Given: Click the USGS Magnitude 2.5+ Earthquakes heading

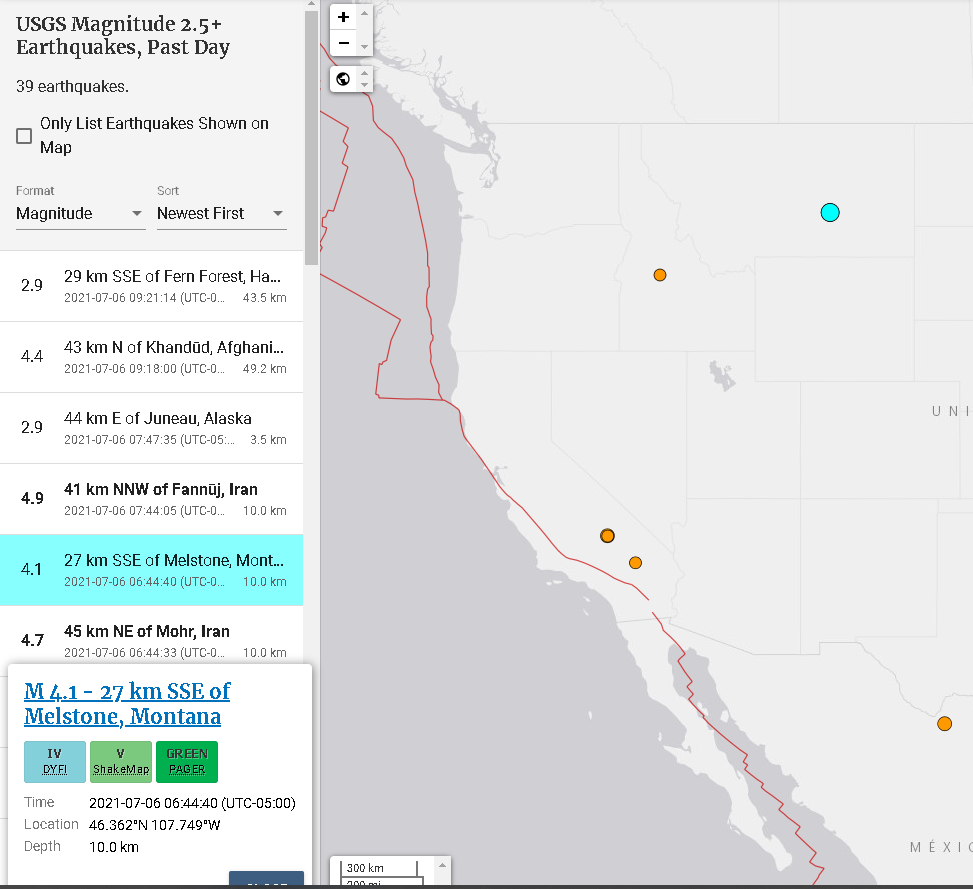Looking at the screenshot, I should pos(123,35).
